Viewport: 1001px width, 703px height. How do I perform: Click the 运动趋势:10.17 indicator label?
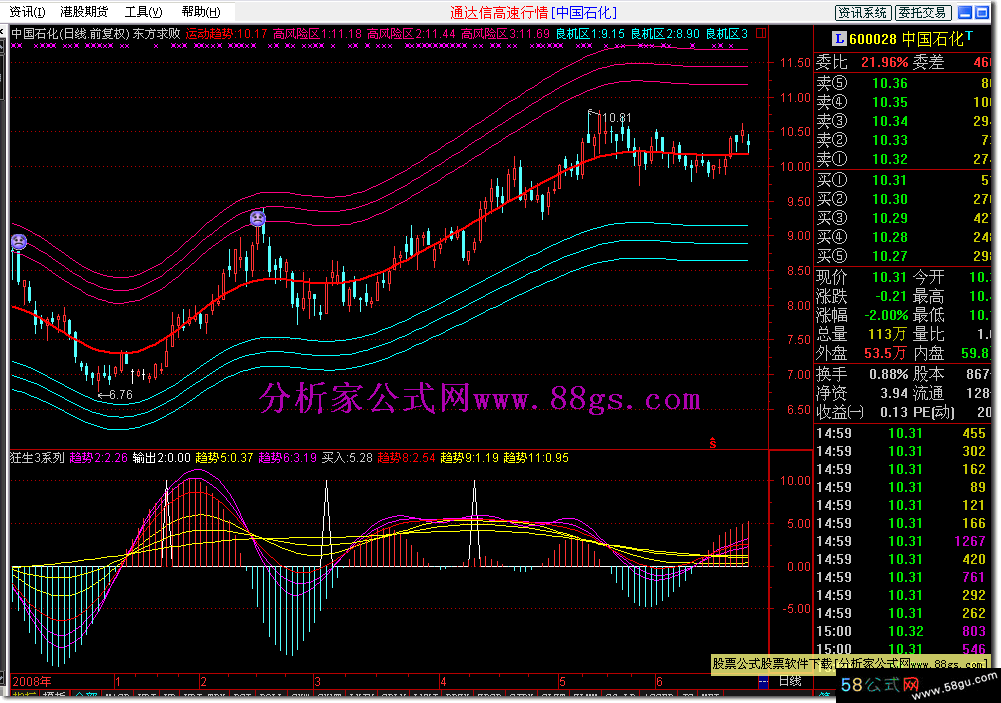pos(226,34)
